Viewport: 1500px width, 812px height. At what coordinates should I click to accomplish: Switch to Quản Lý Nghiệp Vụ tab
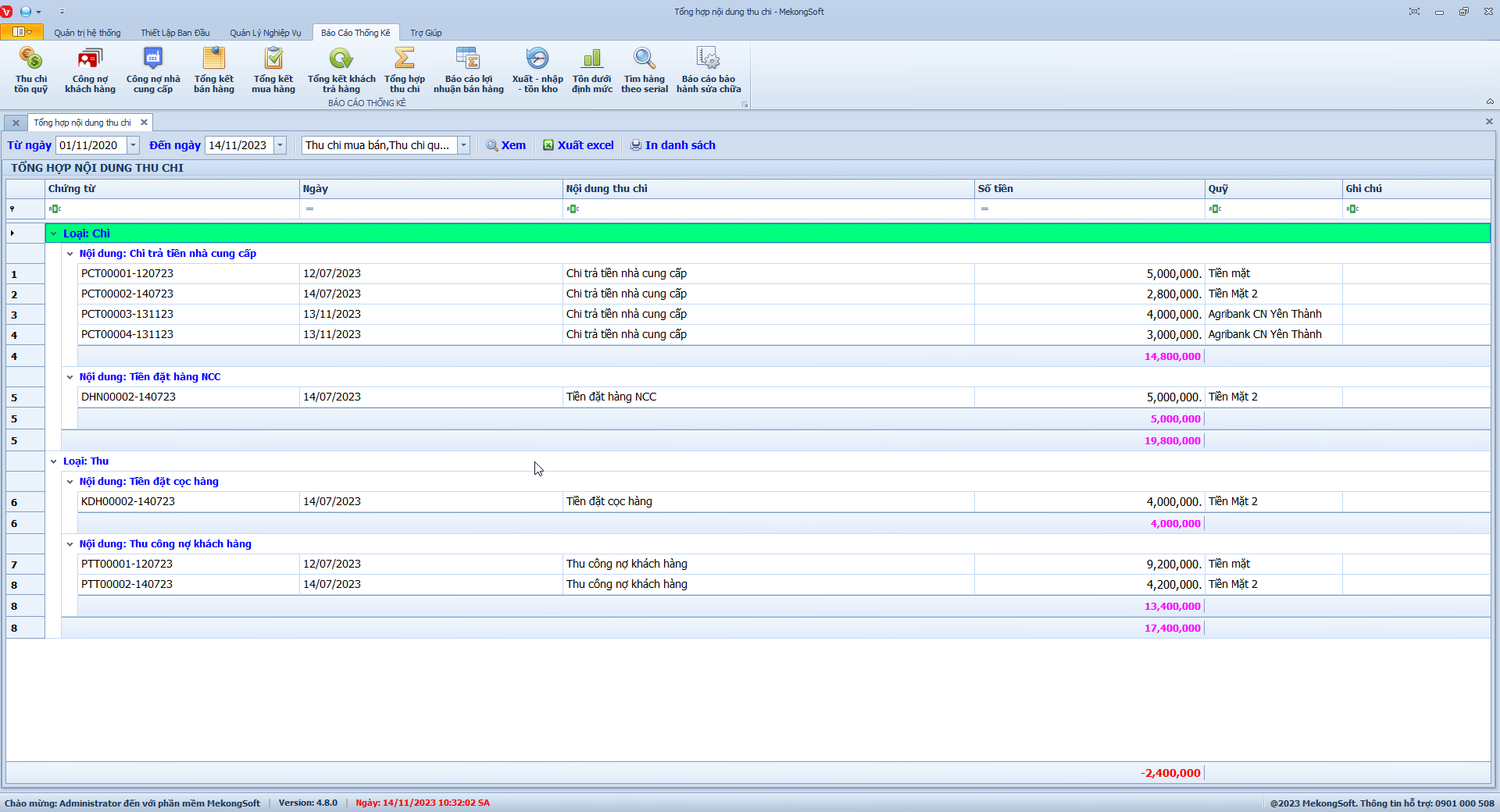(x=265, y=33)
